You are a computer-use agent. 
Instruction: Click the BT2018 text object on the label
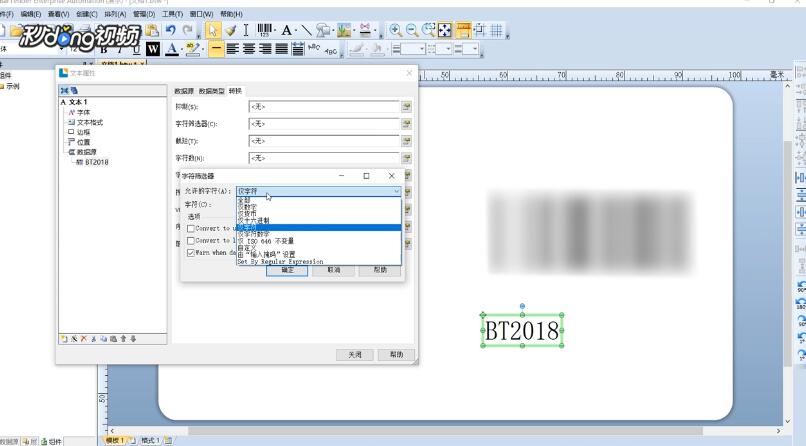pos(522,330)
